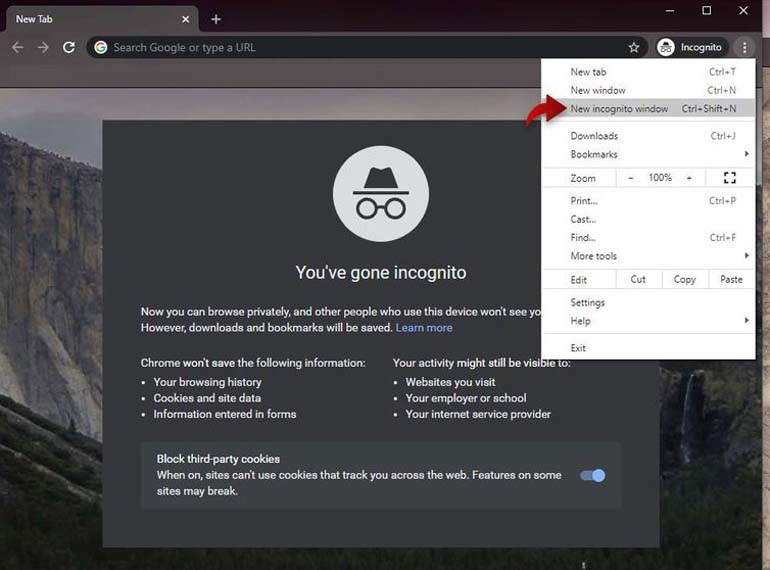Enter fullscreen using the zoom row icon
The height and width of the screenshot is (570, 770).
729,178
